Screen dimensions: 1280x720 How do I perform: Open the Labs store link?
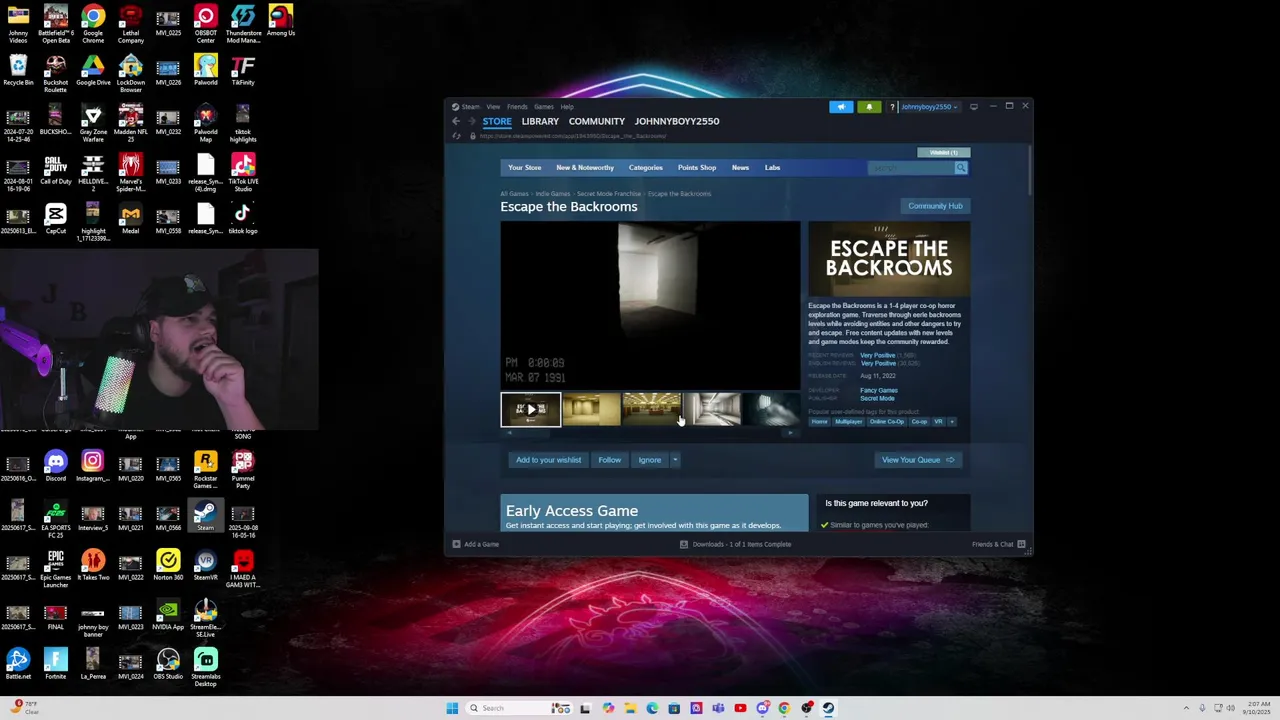[772, 168]
